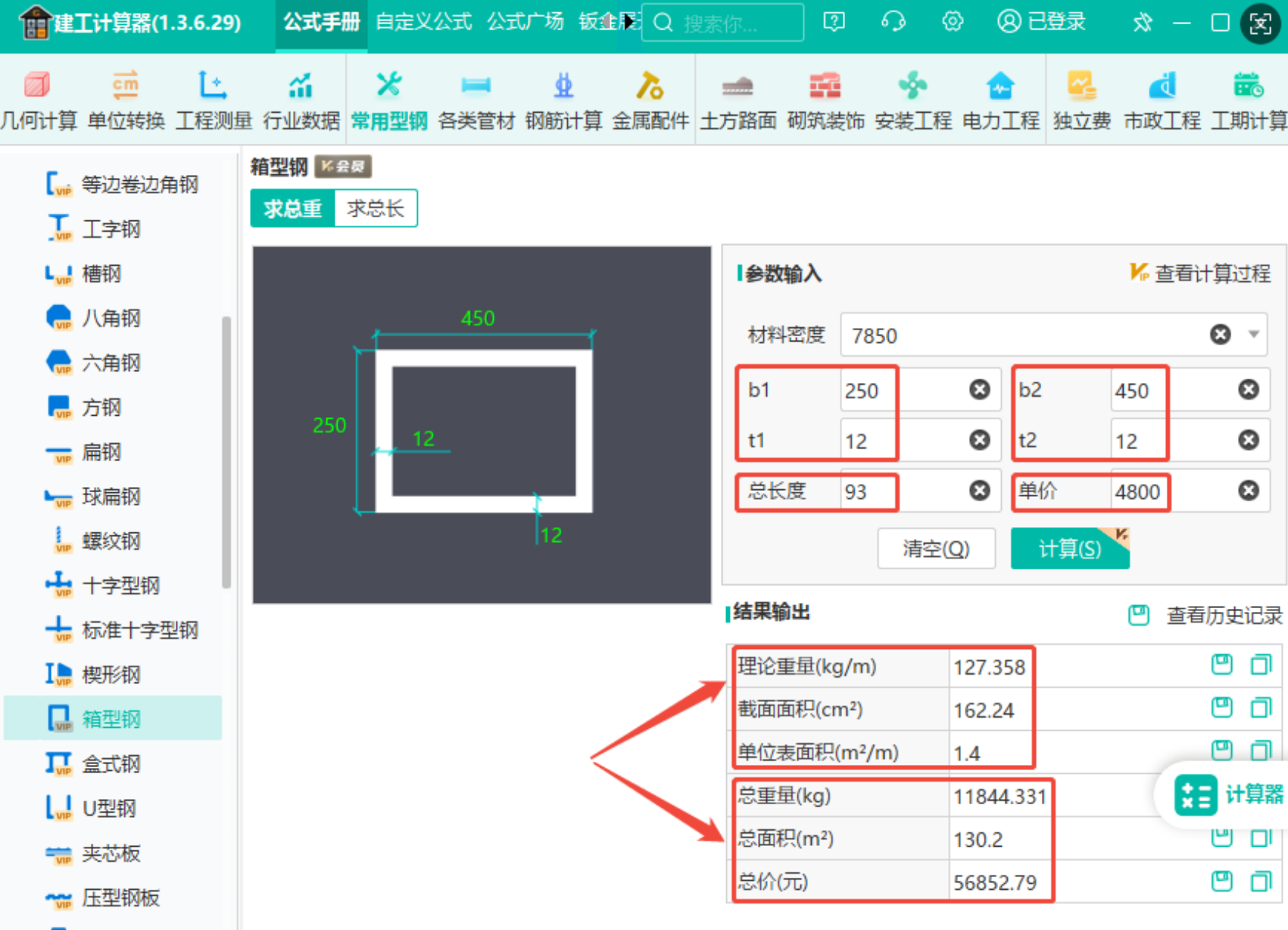The height and width of the screenshot is (930, 1288).
Task: View 查看历史记录 link
Action: tap(1224, 615)
